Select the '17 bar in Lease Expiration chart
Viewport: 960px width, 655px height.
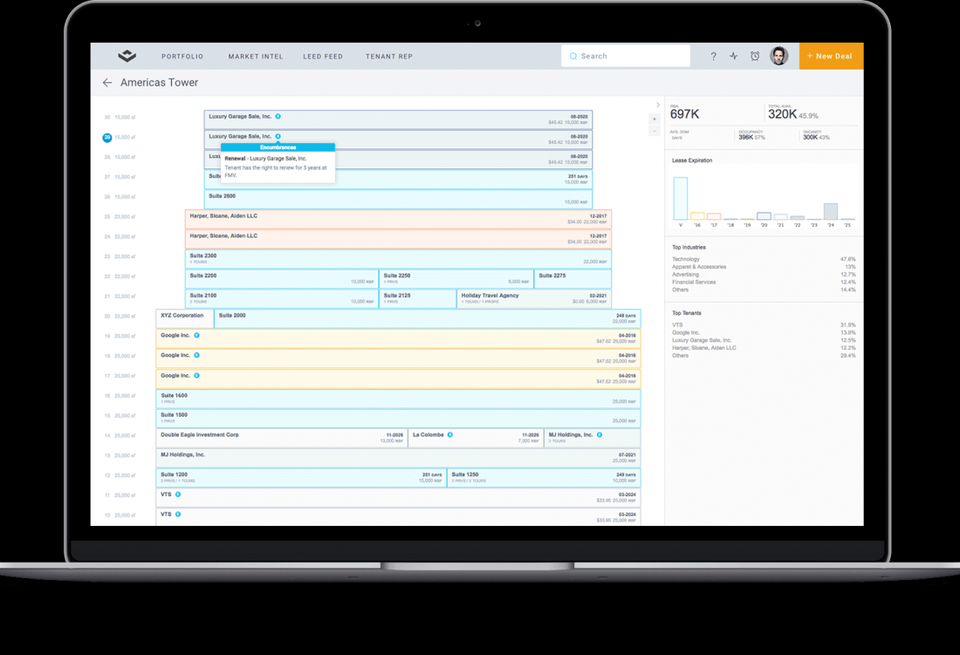pyautogui.click(x=713, y=217)
